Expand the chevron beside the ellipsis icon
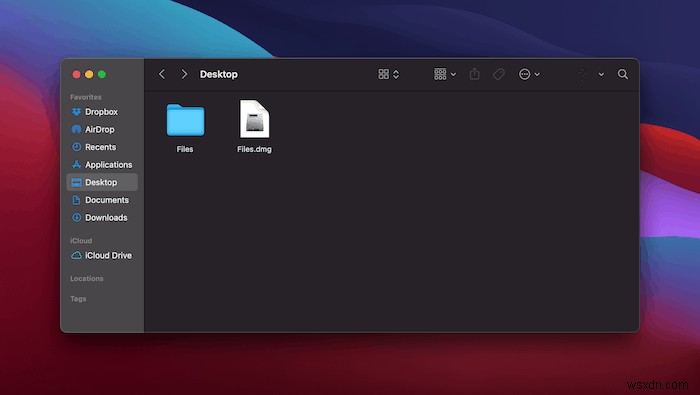This screenshot has width=700, height=395. pos(537,75)
